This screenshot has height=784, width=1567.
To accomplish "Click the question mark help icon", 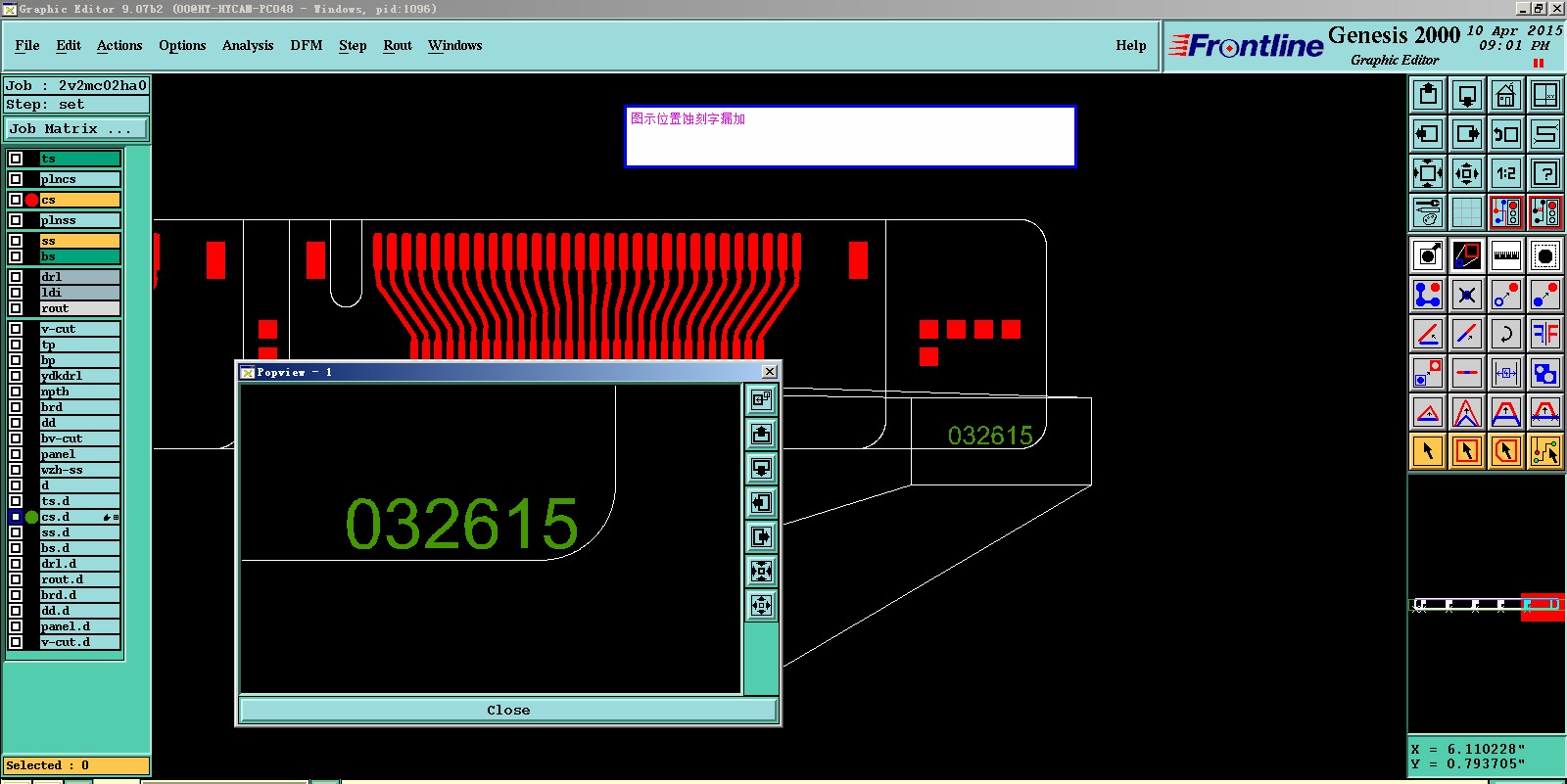I will (x=1545, y=173).
